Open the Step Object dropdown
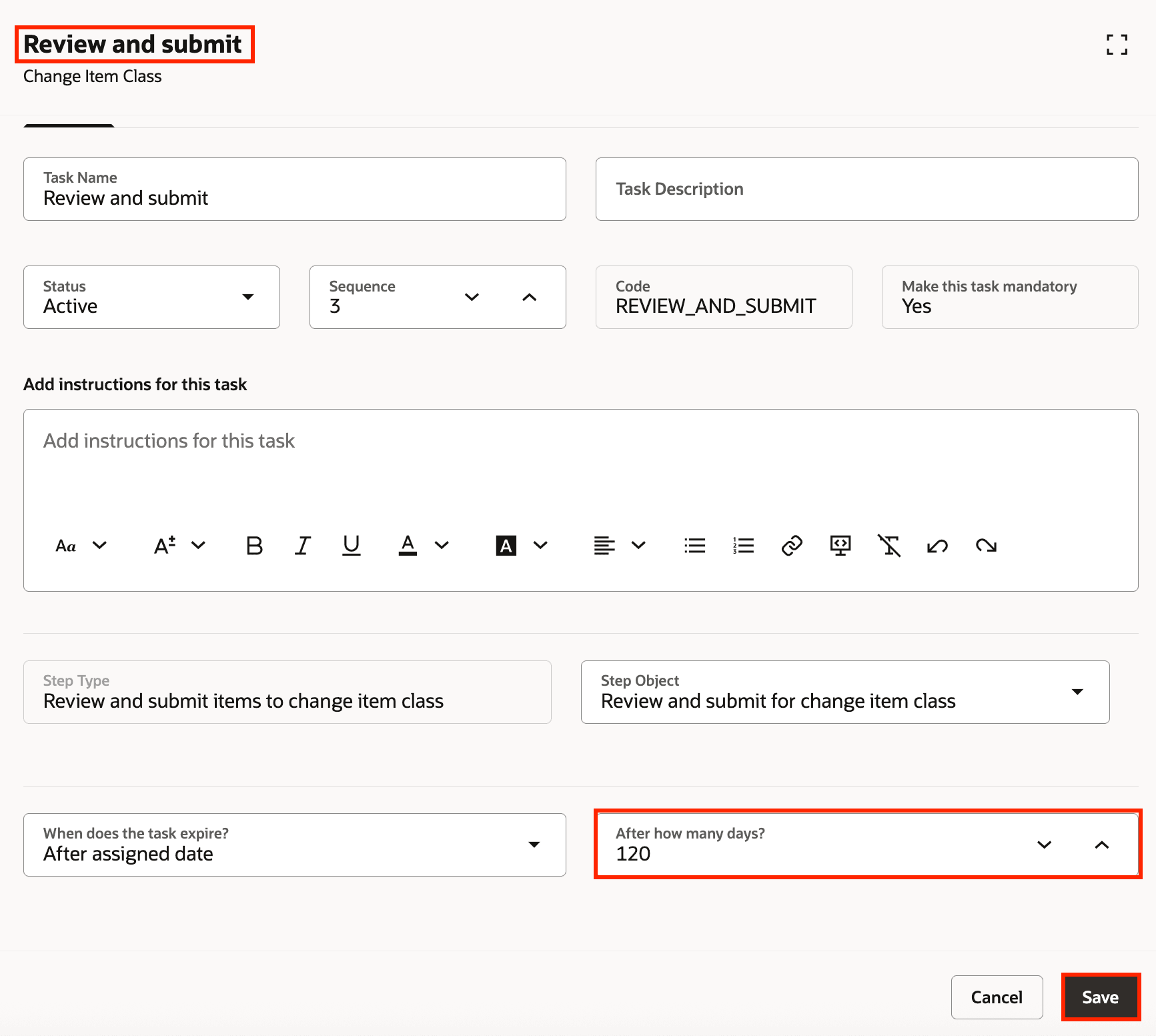This screenshot has width=1156, height=1036. (1078, 692)
